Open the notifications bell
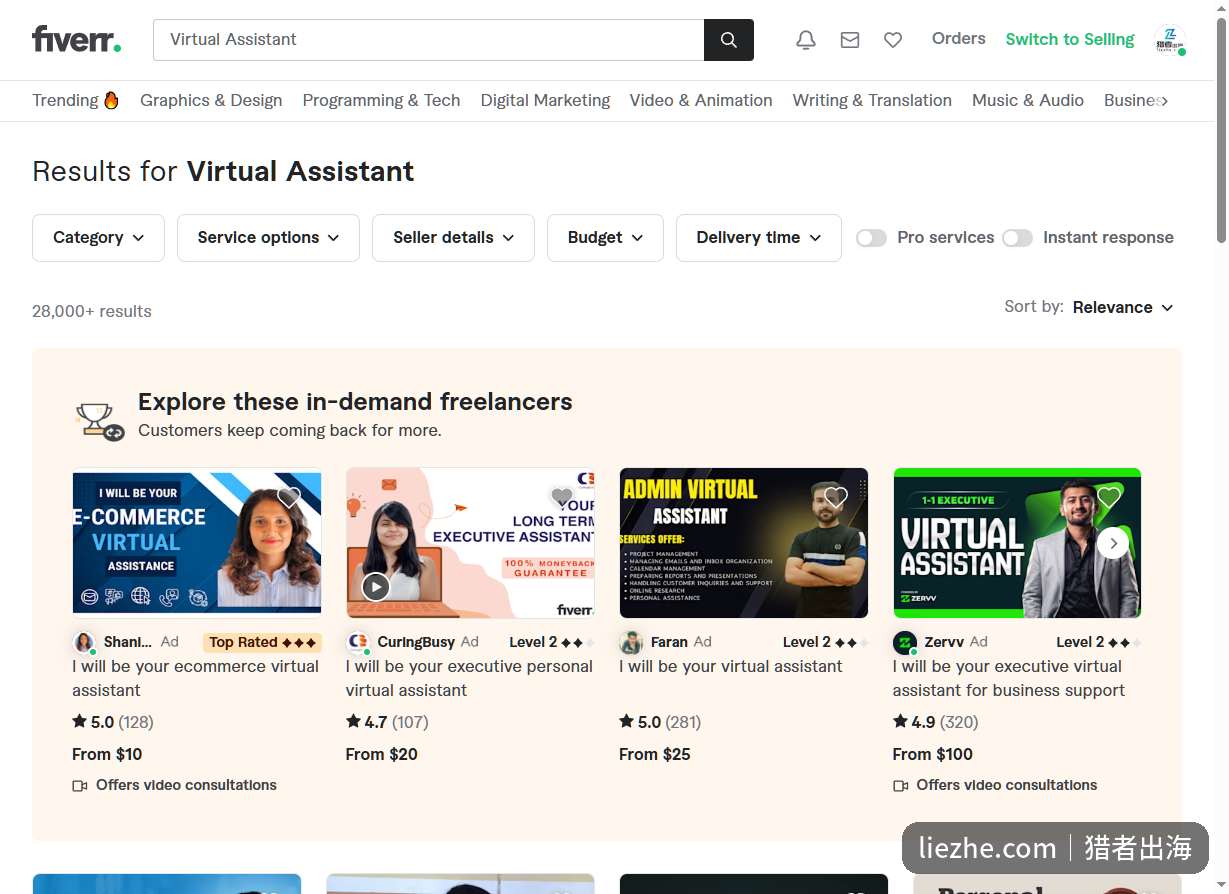 806,40
